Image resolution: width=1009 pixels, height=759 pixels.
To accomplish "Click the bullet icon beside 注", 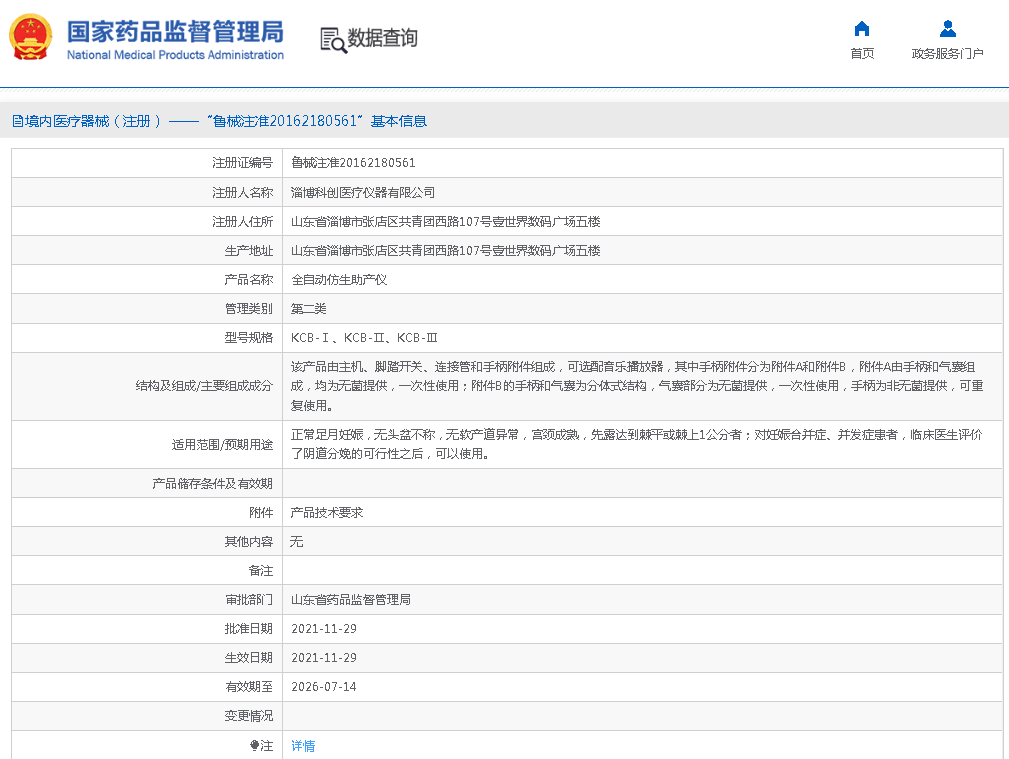I will 254,746.
